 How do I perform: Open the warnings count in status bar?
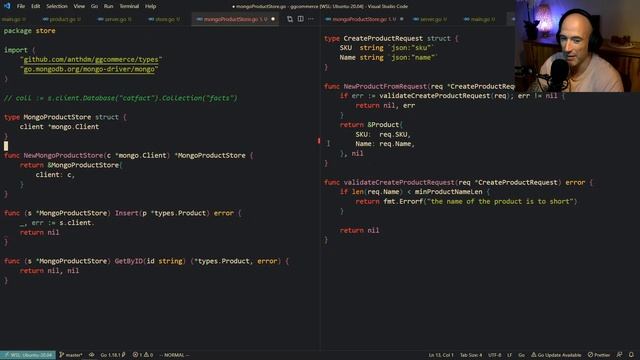click(x=148, y=355)
